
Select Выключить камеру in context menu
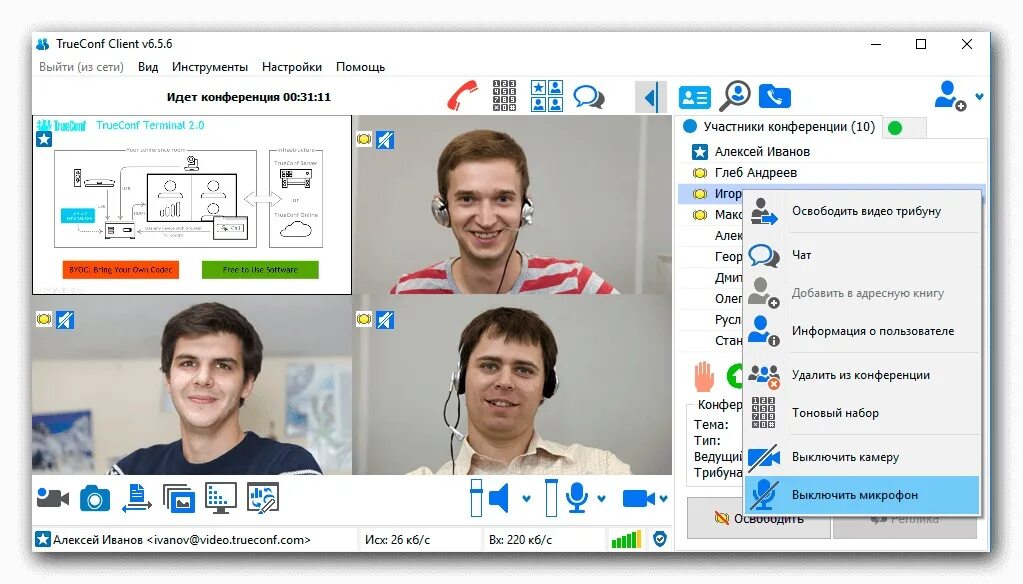click(x=862, y=457)
